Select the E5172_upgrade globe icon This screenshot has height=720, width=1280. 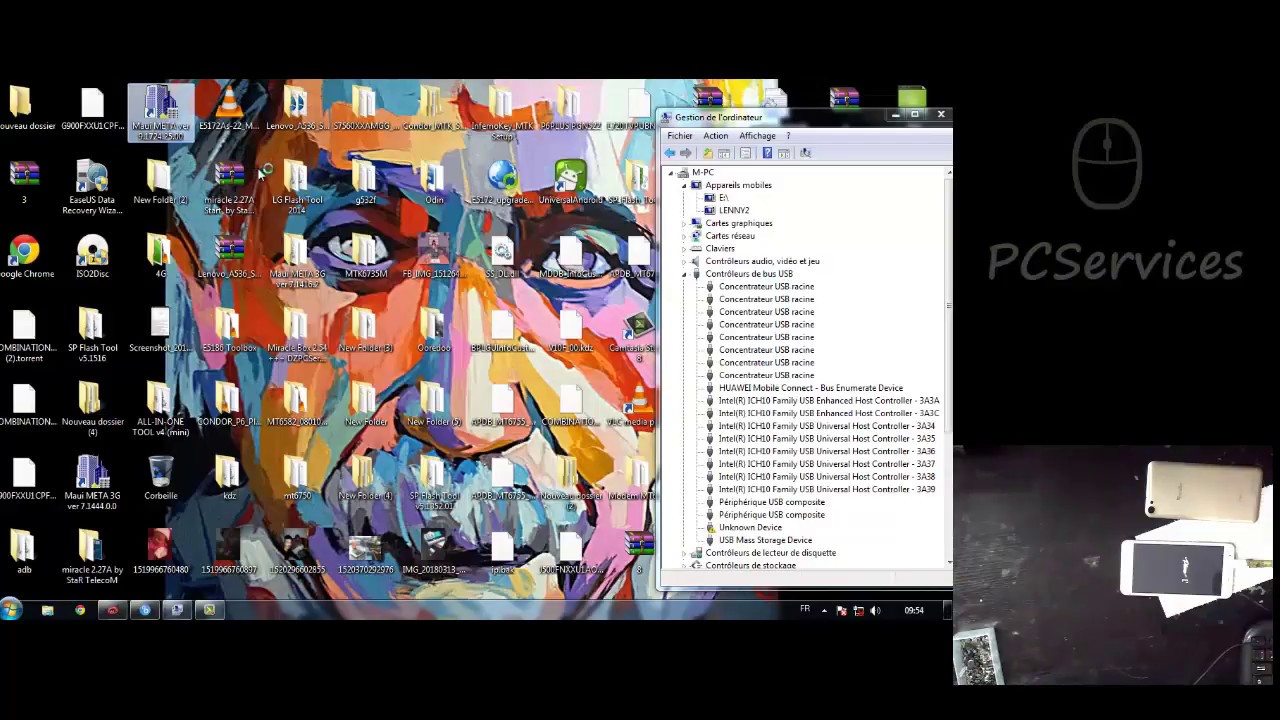tap(502, 183)
